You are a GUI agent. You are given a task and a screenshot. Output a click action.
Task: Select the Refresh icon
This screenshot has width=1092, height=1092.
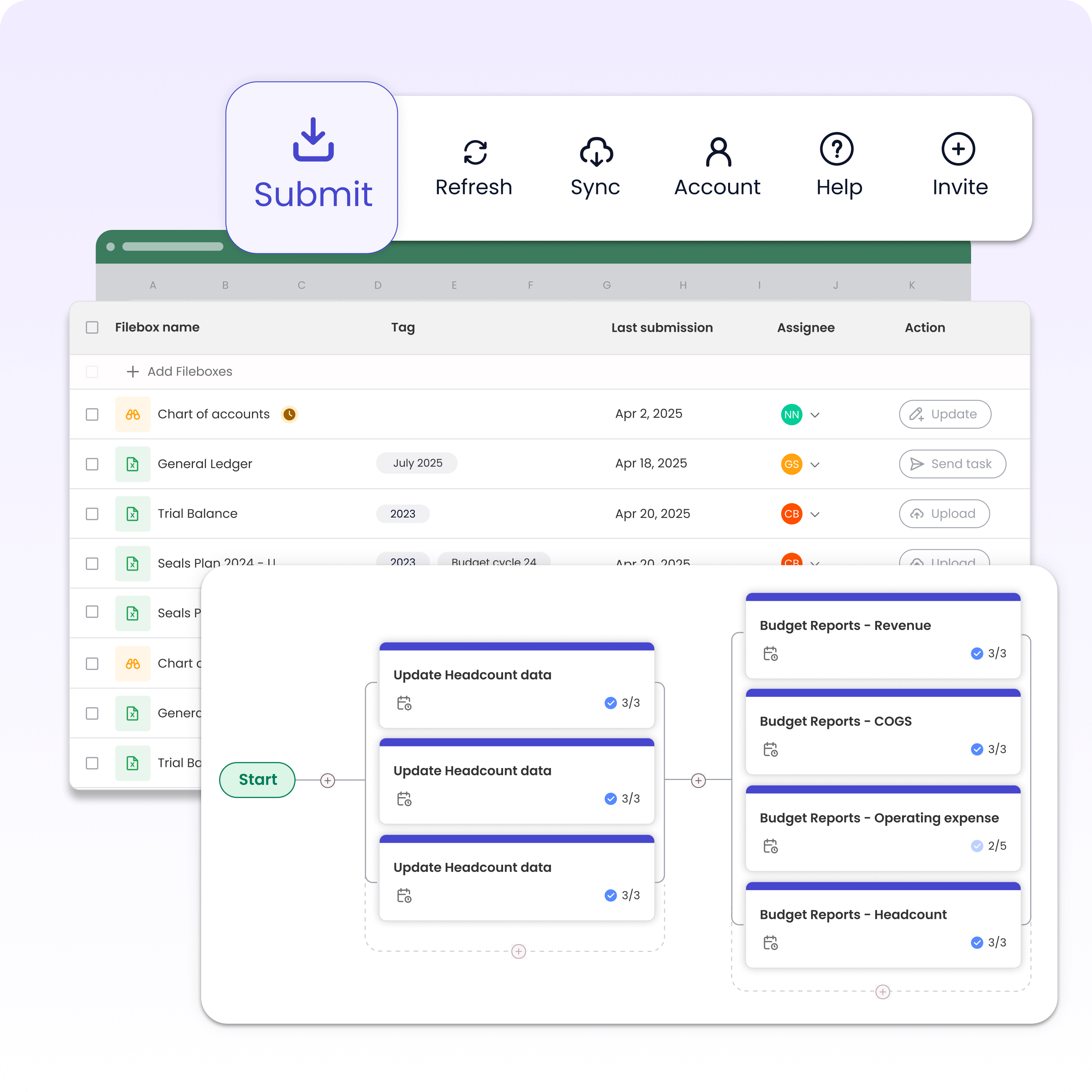(474, 150)
